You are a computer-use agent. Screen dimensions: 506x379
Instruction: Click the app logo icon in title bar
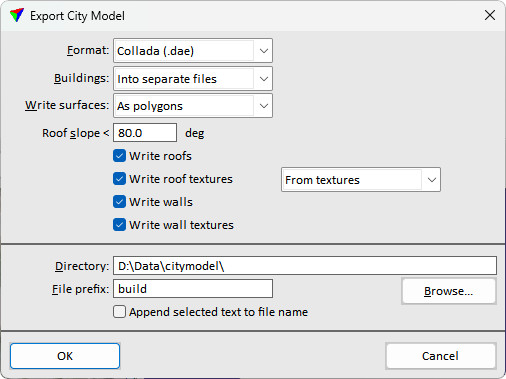point(17,15)
